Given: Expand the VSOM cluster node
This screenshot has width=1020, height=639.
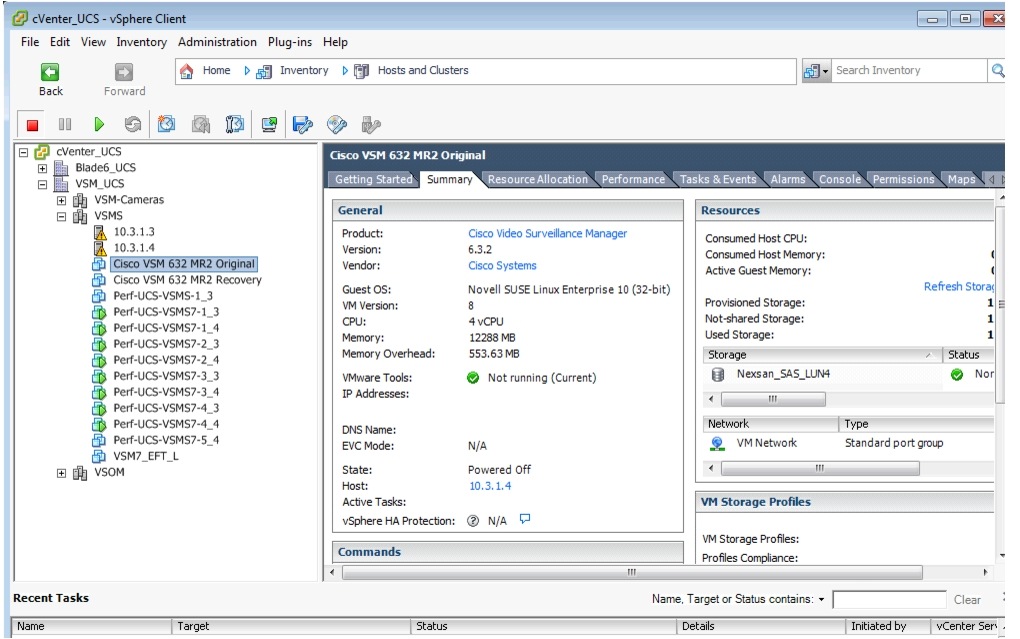Looking at the screenshot, I should [x=61, y=473].
